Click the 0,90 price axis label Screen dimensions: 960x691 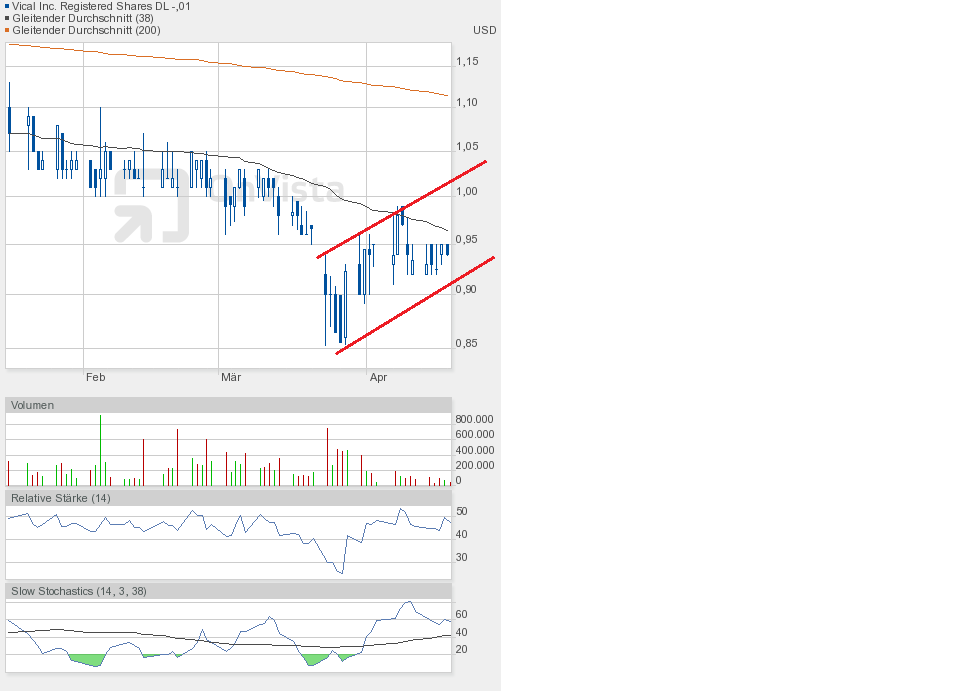467,289
